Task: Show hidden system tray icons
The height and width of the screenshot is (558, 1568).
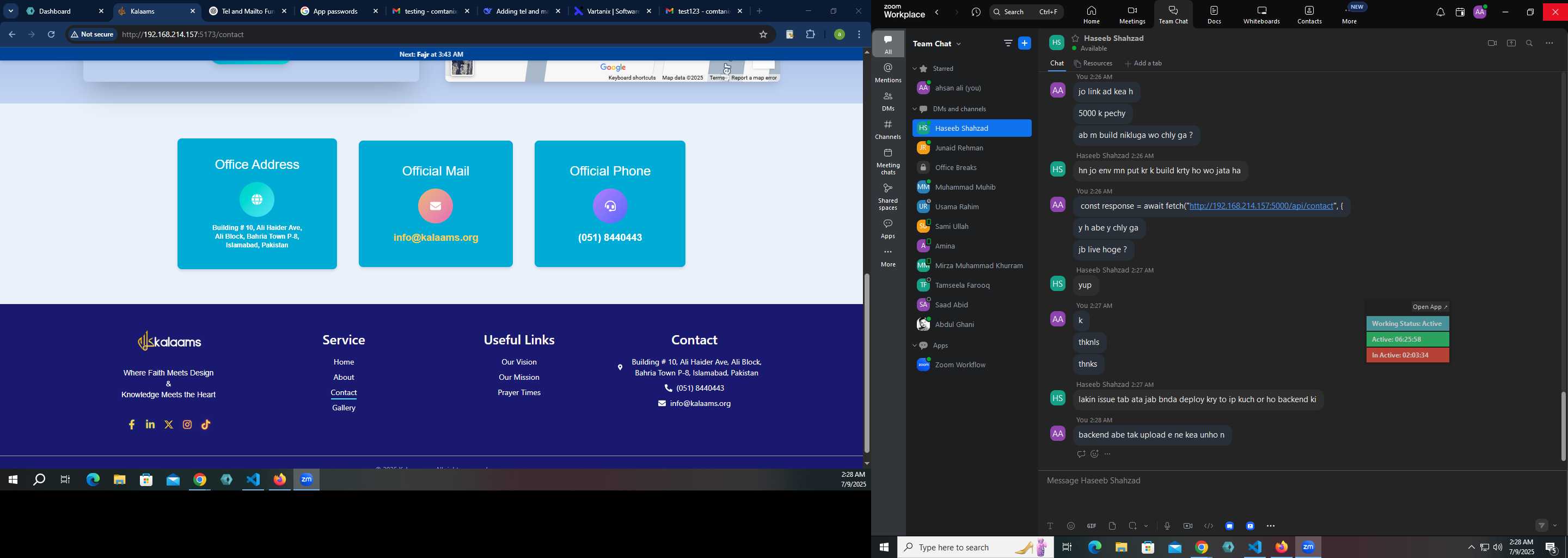Action: tap(1471, 547)
